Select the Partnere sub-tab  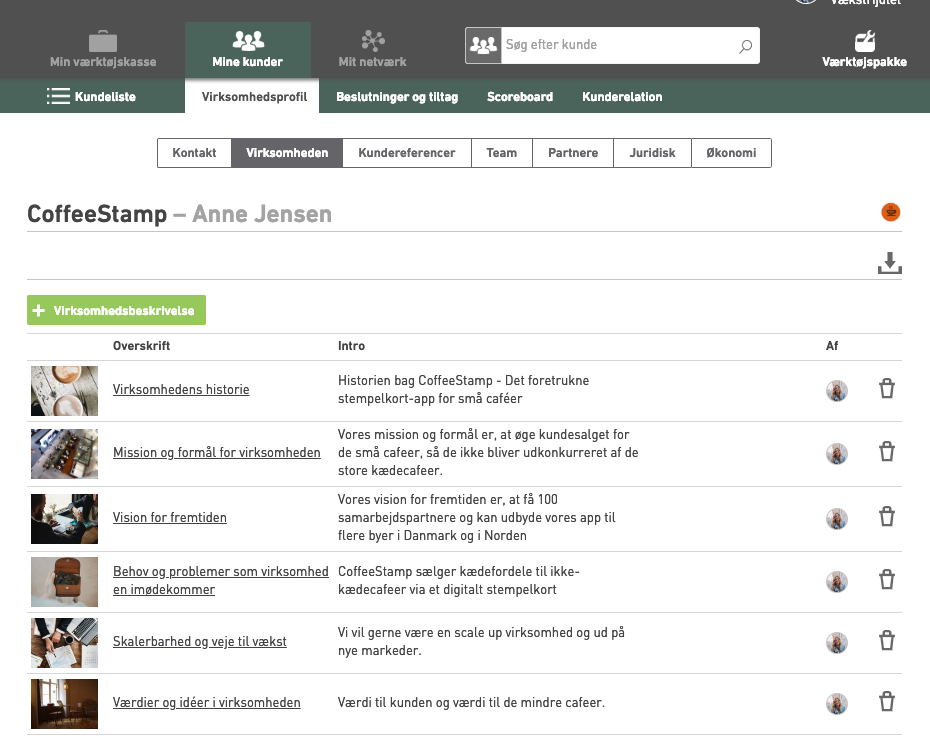coord(573,153)
